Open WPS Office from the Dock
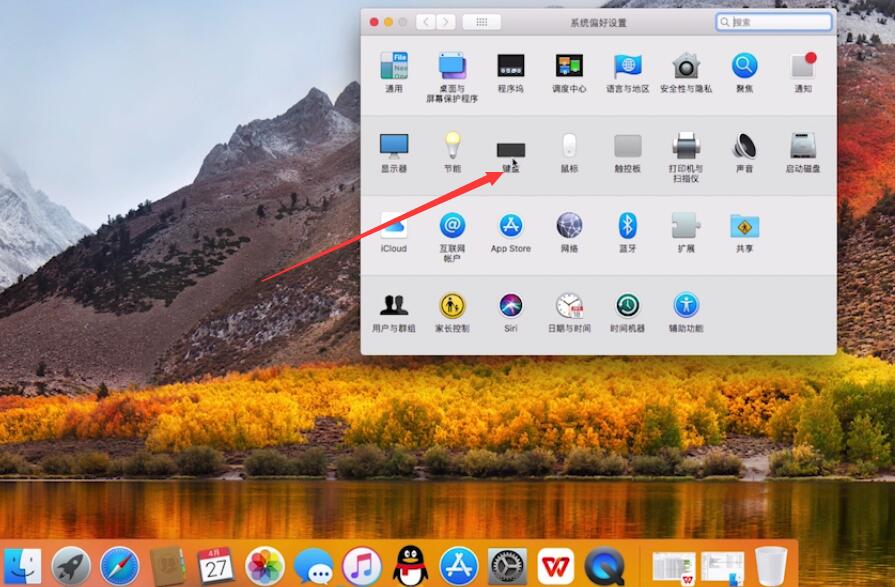The height and width of the screenshot is (587, 895). (555, 566)
